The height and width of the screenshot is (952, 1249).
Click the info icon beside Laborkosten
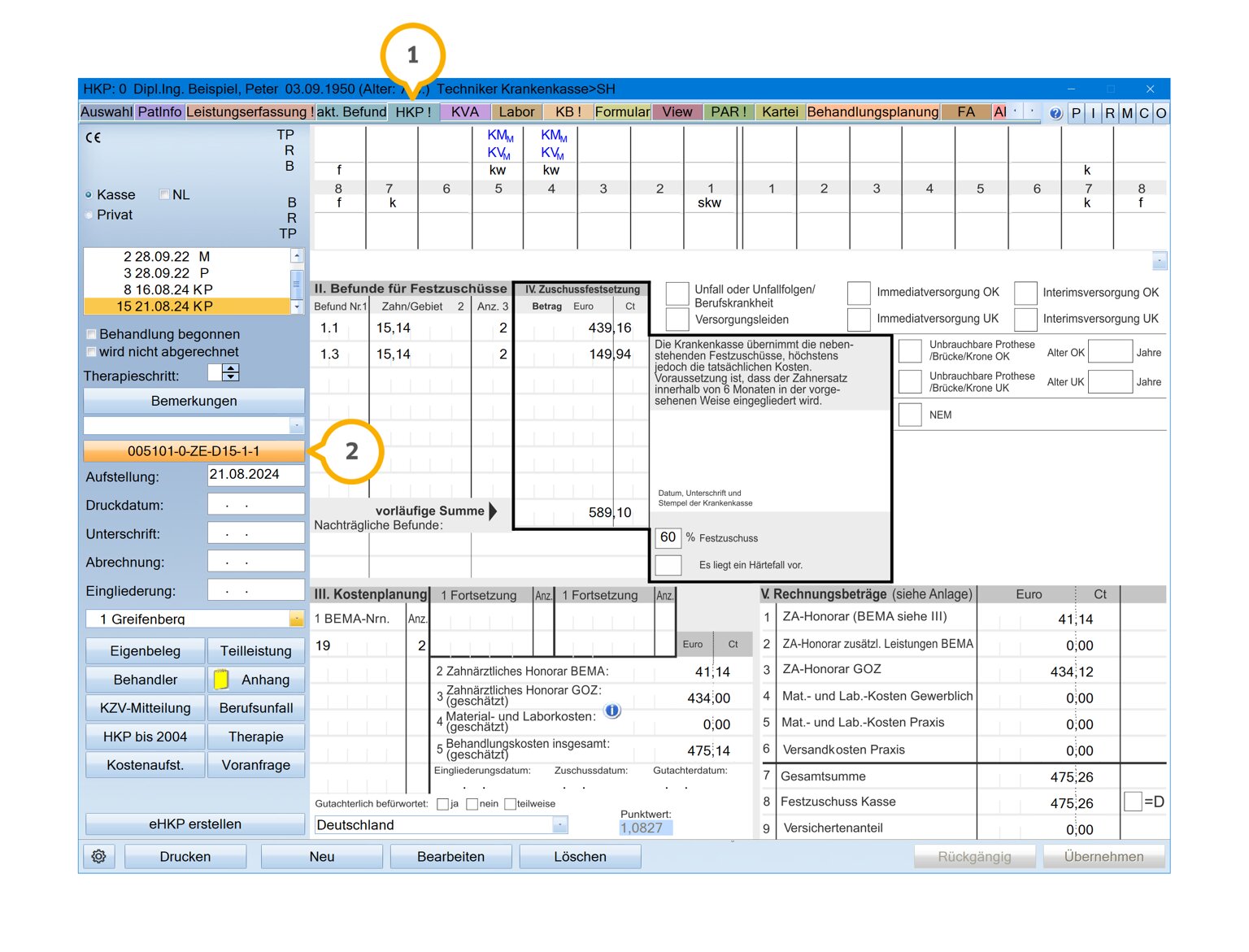(x=612, y=711)
